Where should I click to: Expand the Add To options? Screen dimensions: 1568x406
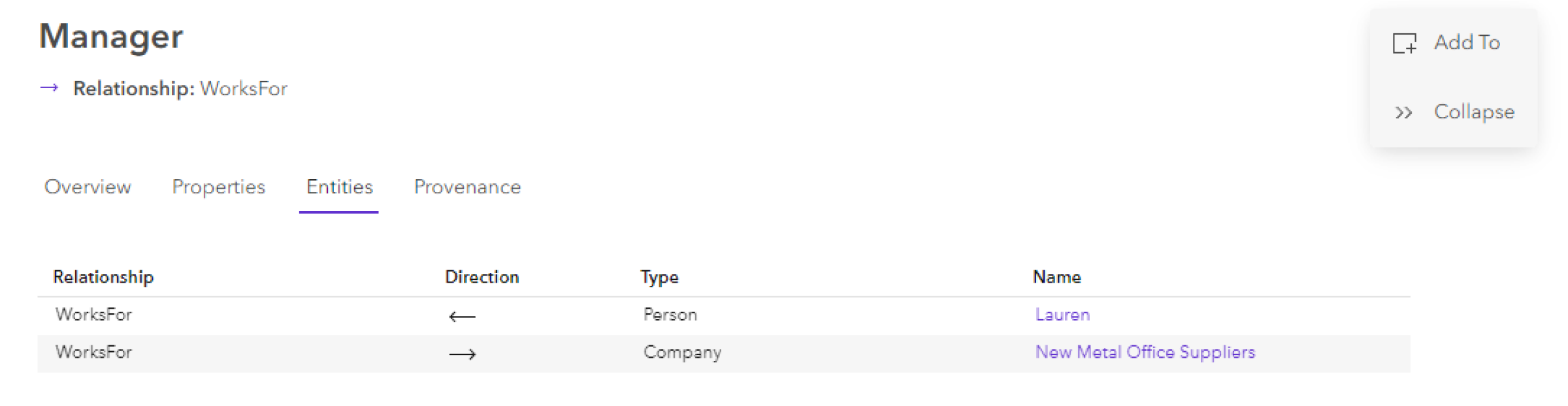tap(1467, 42)
